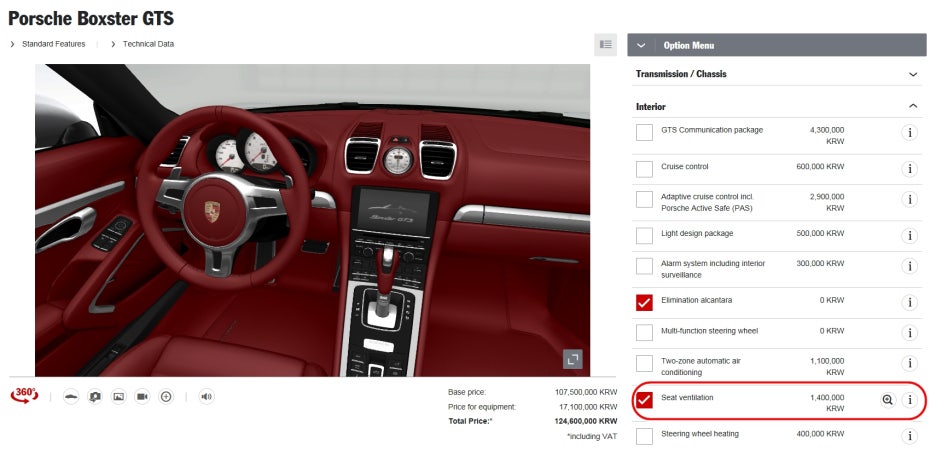Click the Porsche Boxster GTS title
Screen dimensions: 936x450
coord(91,19)
